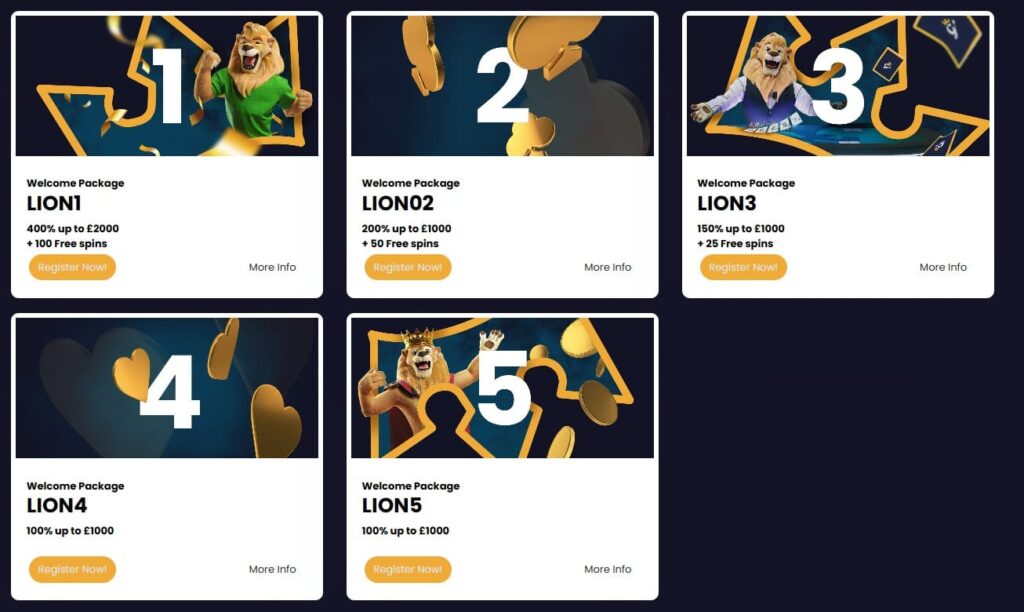Click the LION5 package title

[392, 506]
